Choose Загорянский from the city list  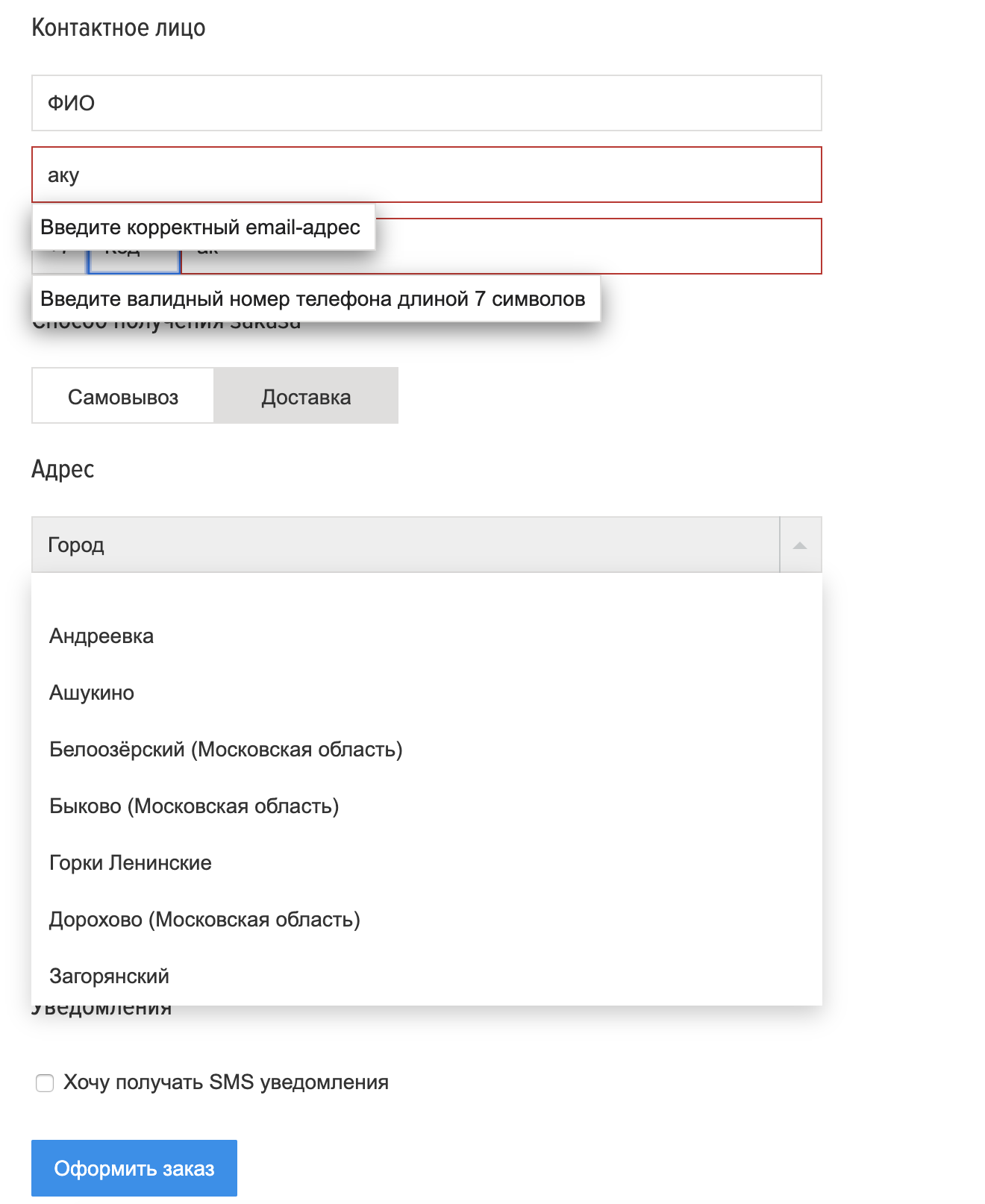pos(426,976)
